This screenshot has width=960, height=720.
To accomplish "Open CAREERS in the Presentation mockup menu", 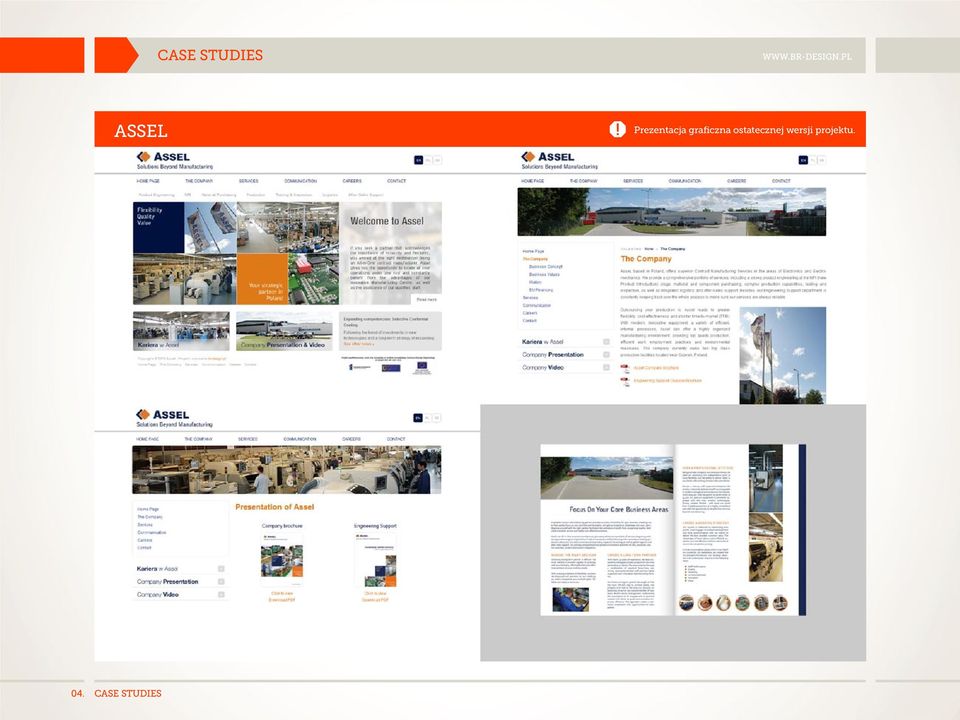I will [x=351, y=439].
